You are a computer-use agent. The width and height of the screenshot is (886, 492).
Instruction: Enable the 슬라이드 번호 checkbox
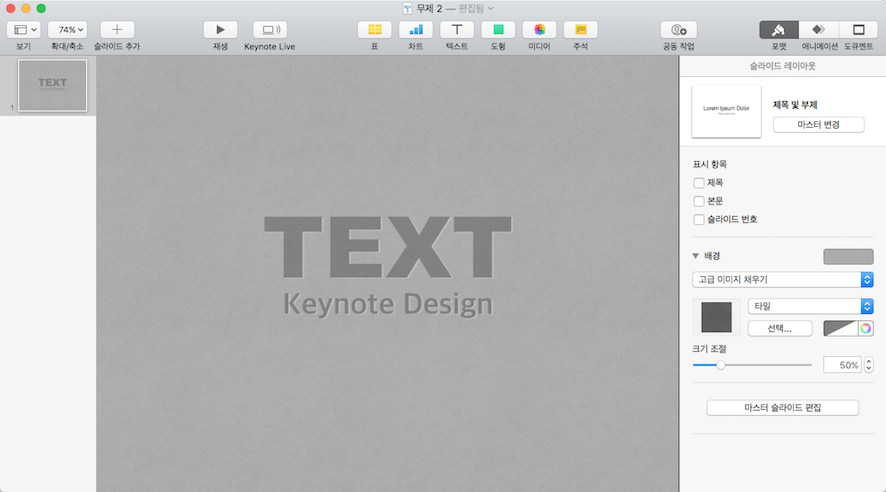pyautogui.click(x=699, y=219)
